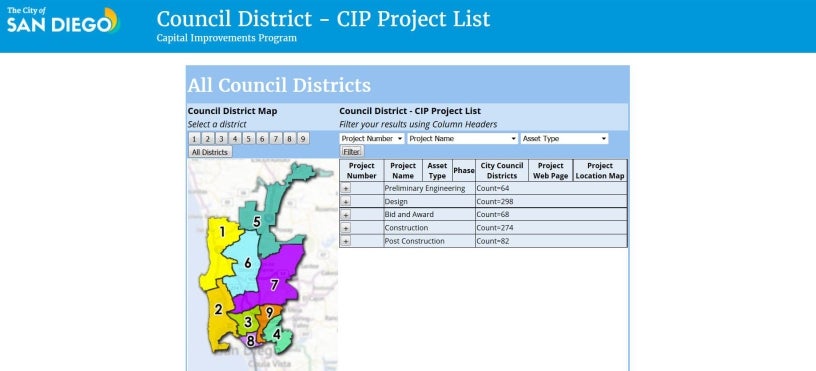Select district 5 button
This screenshot has height=371, width=816.
click(248, 138)
